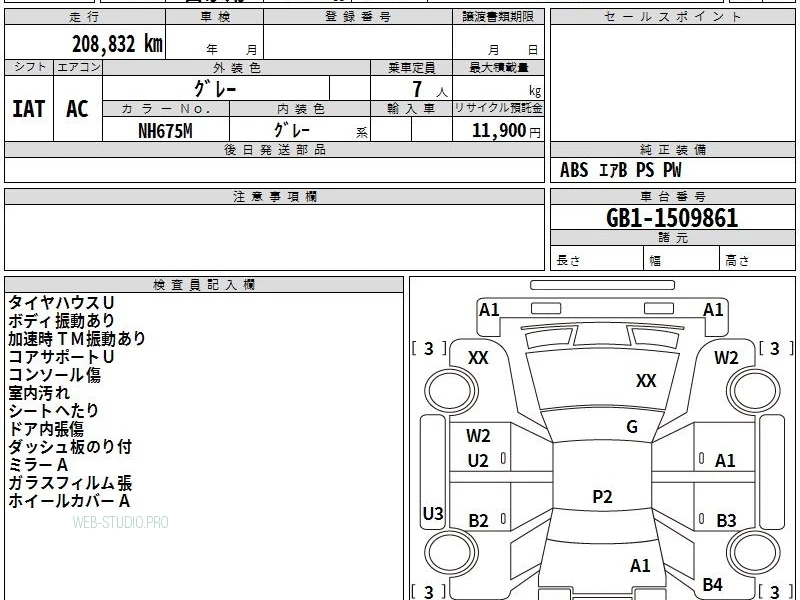Click the リサイクル預託金 header
The height and width of the screenshot is (600, 800).
(x=498, y=109)
